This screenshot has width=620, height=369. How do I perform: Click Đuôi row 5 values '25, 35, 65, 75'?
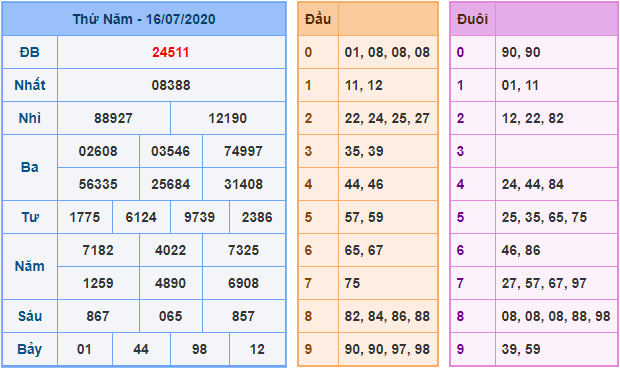click(544, 217)
